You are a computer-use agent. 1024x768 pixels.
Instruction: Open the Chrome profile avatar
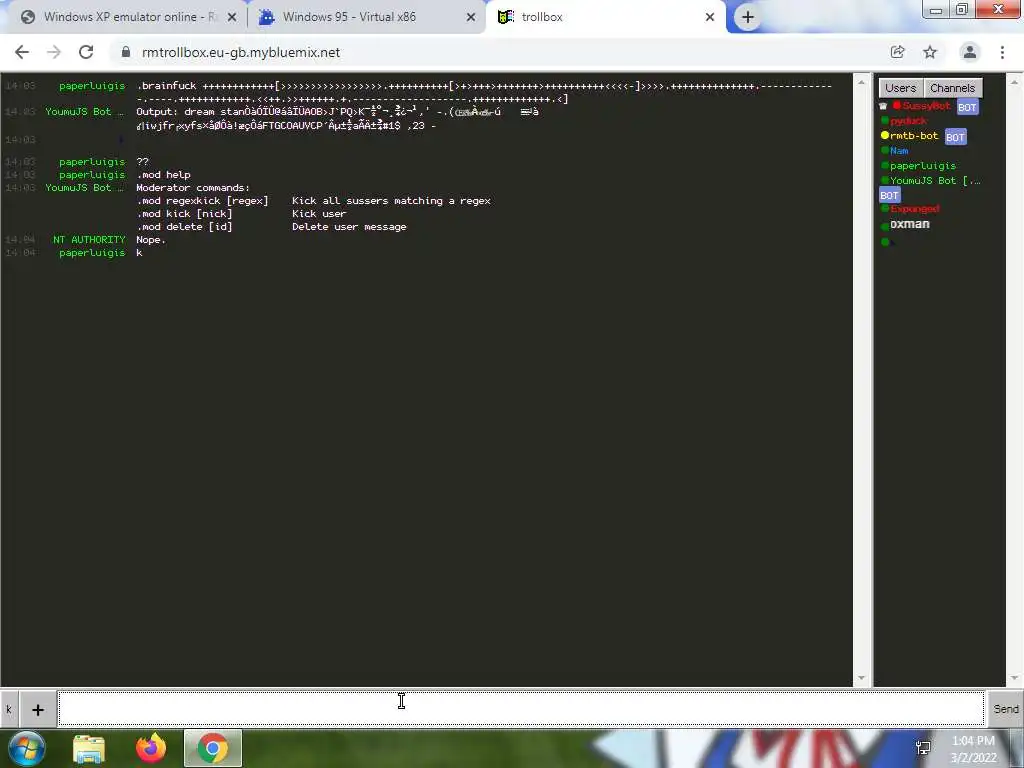[970, 52]
